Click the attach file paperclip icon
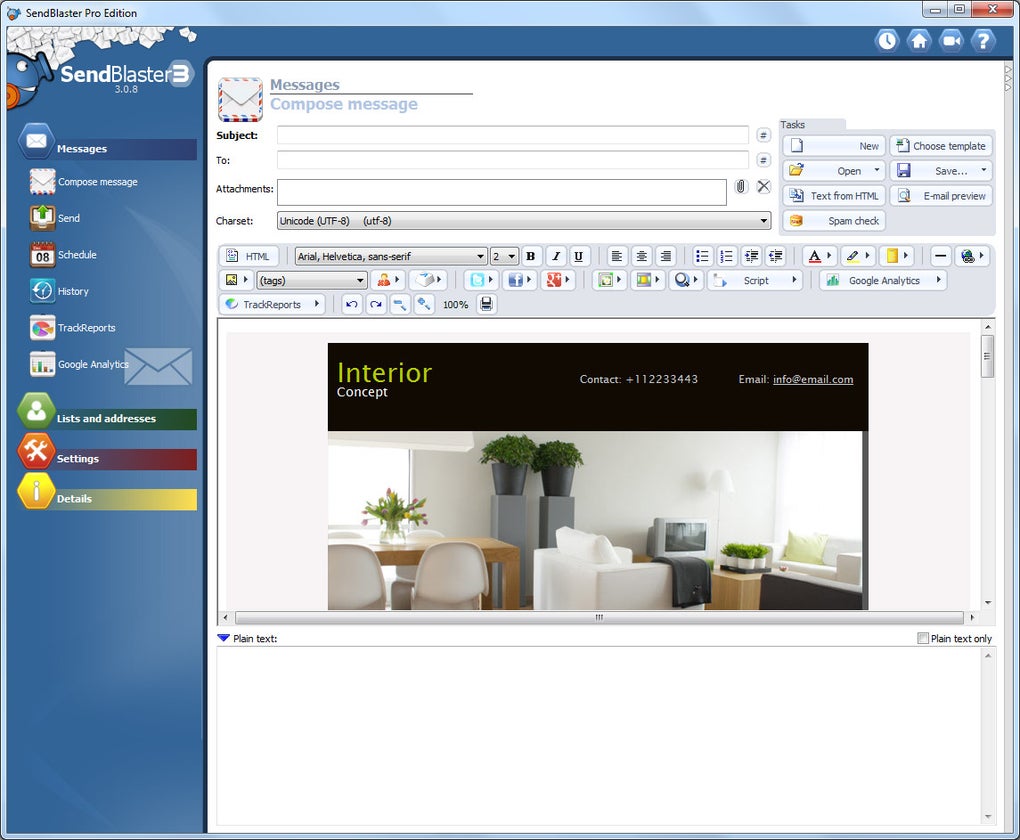 tap(740, 187)
